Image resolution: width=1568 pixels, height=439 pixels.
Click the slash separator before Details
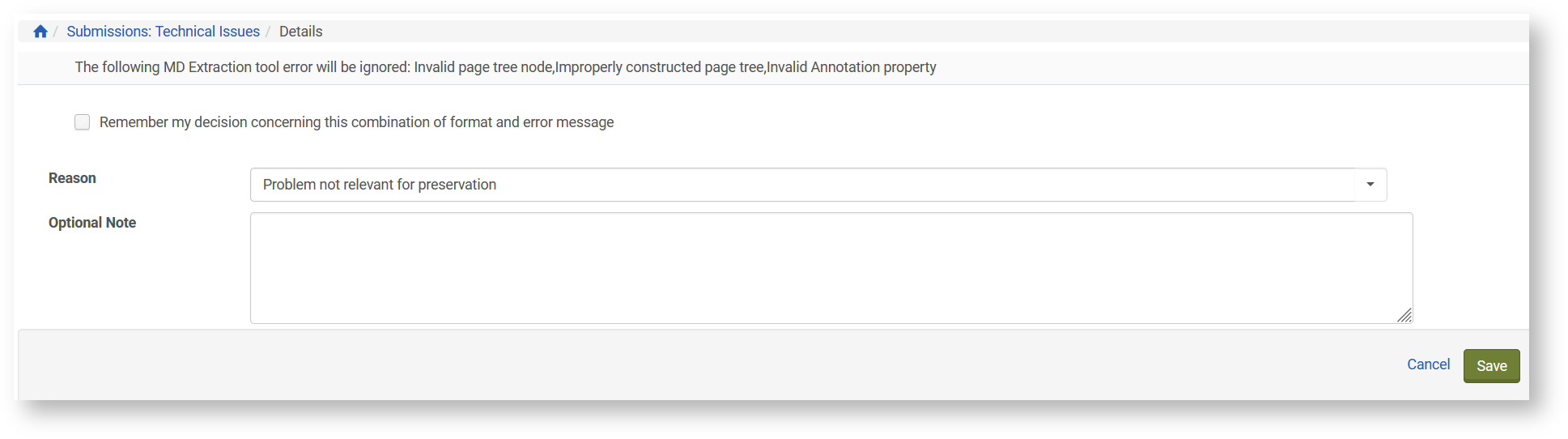(x=268, y=32)
